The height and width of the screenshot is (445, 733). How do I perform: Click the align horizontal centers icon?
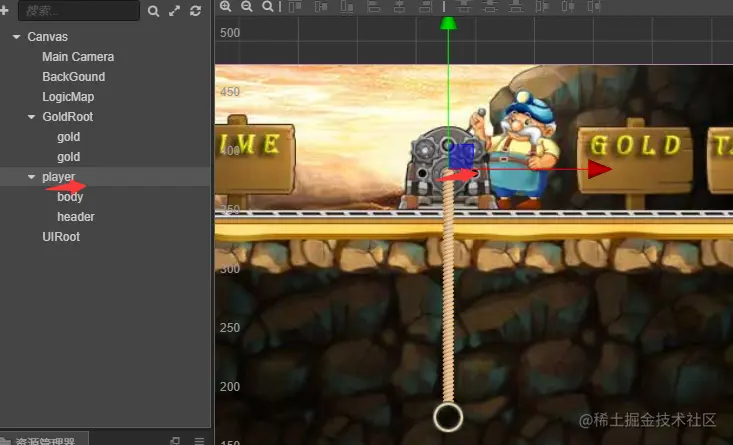tap(399, 6)
